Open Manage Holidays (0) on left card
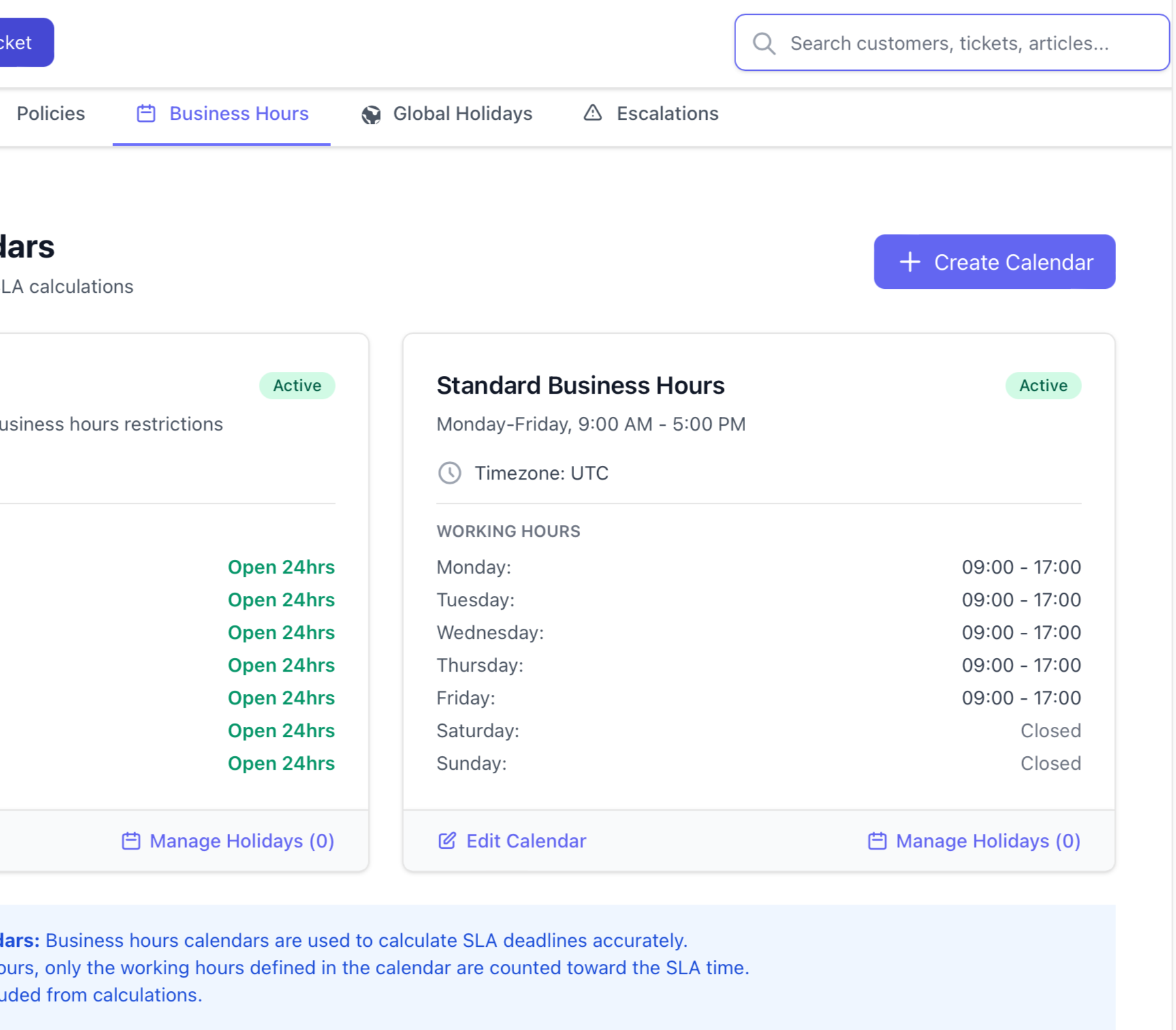 coord(241,841)
